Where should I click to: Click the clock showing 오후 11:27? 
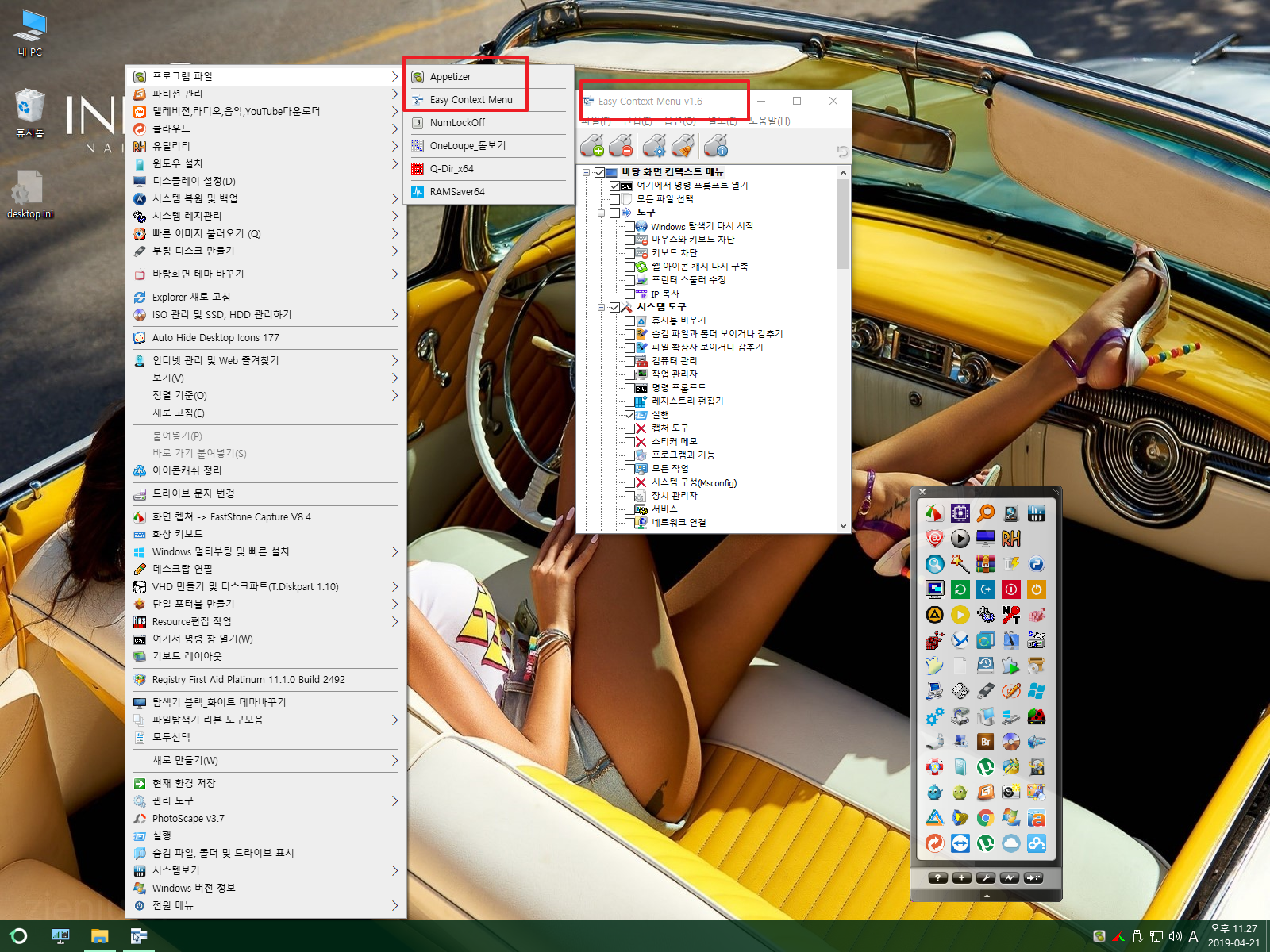[x=1233, y=936]
